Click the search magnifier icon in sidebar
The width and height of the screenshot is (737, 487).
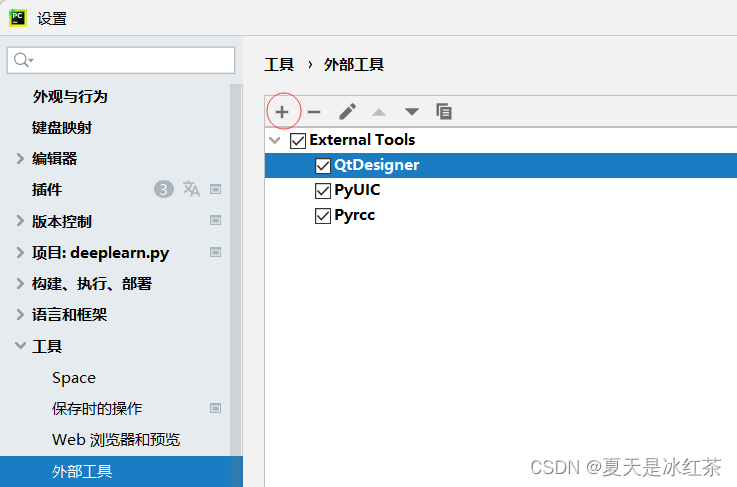22,60
